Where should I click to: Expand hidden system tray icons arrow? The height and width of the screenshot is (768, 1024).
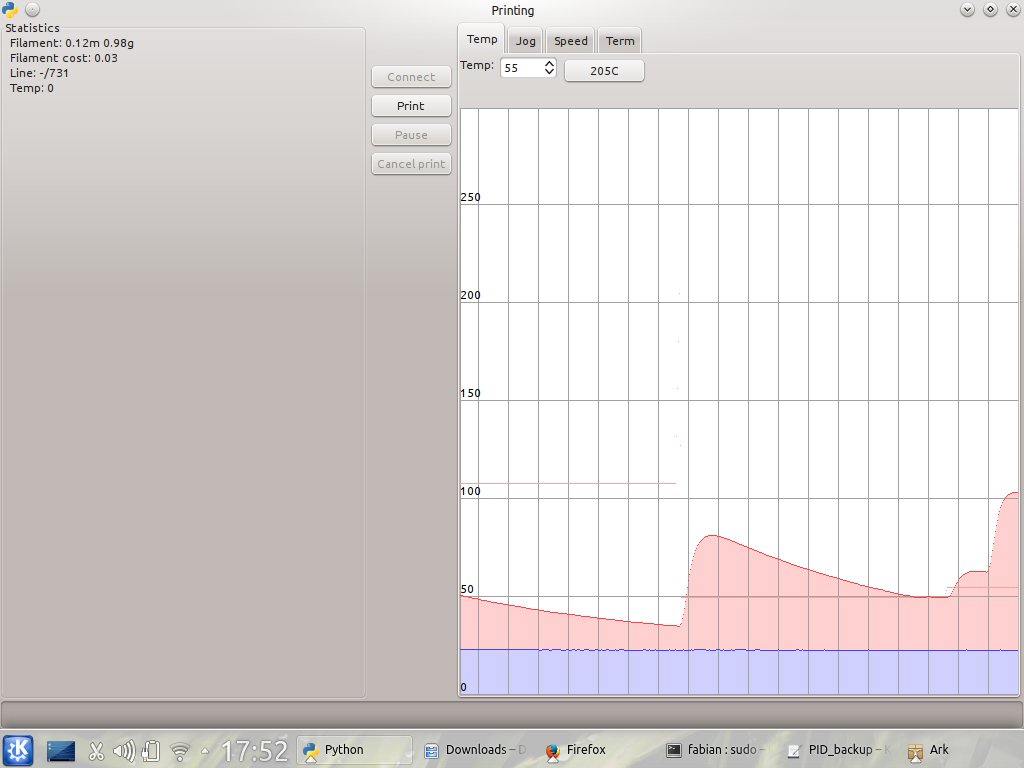206,751
